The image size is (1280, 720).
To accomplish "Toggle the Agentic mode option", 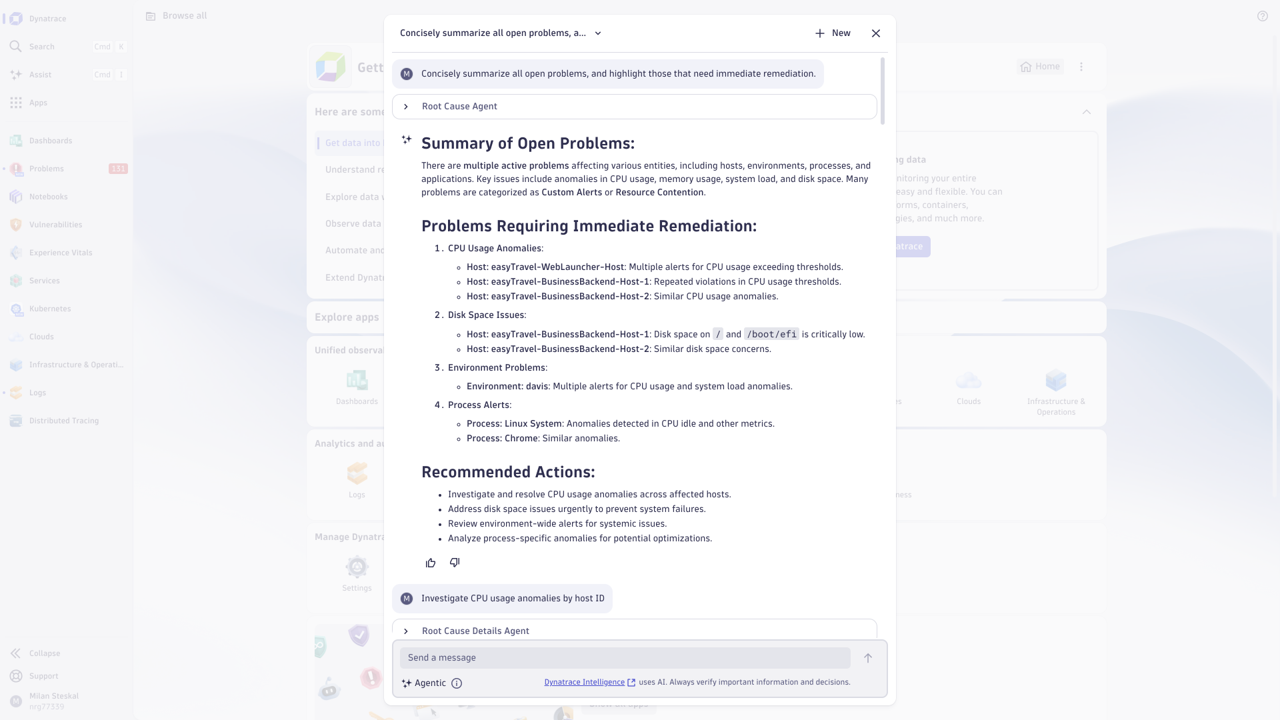I will tap(424, 683).
